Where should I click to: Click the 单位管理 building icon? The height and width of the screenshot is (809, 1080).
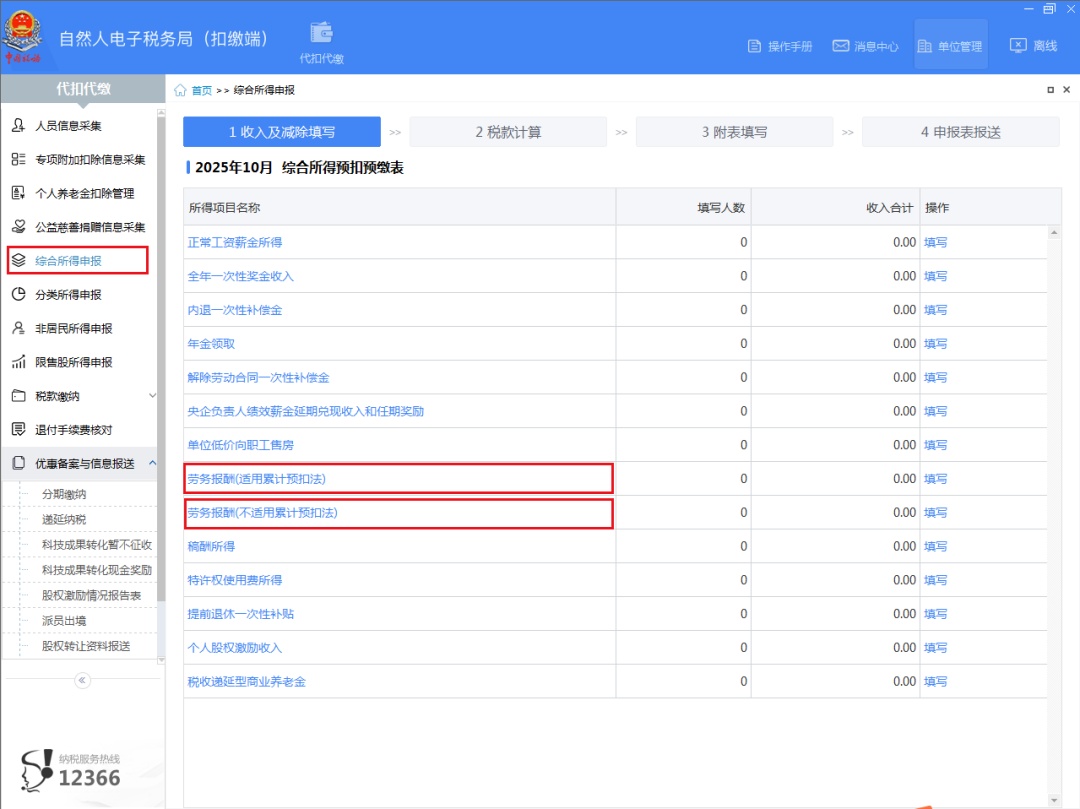pyautogui.click(x=925, y=46)
